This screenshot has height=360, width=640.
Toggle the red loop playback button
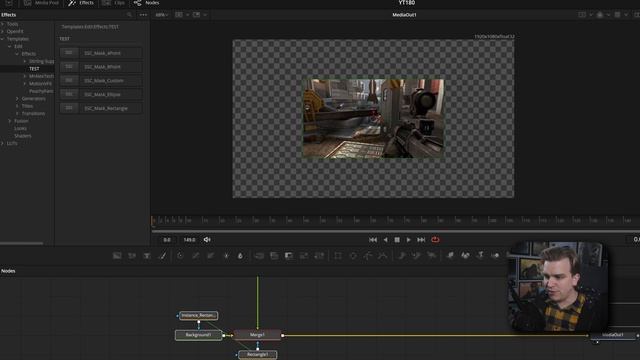435,240
